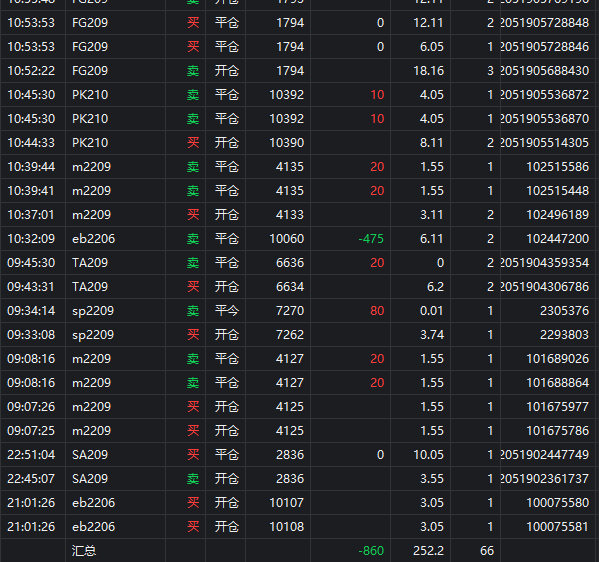Select the PK210 buy row at 10:44:33
The image size is (599, 562).
pos(300,143)
